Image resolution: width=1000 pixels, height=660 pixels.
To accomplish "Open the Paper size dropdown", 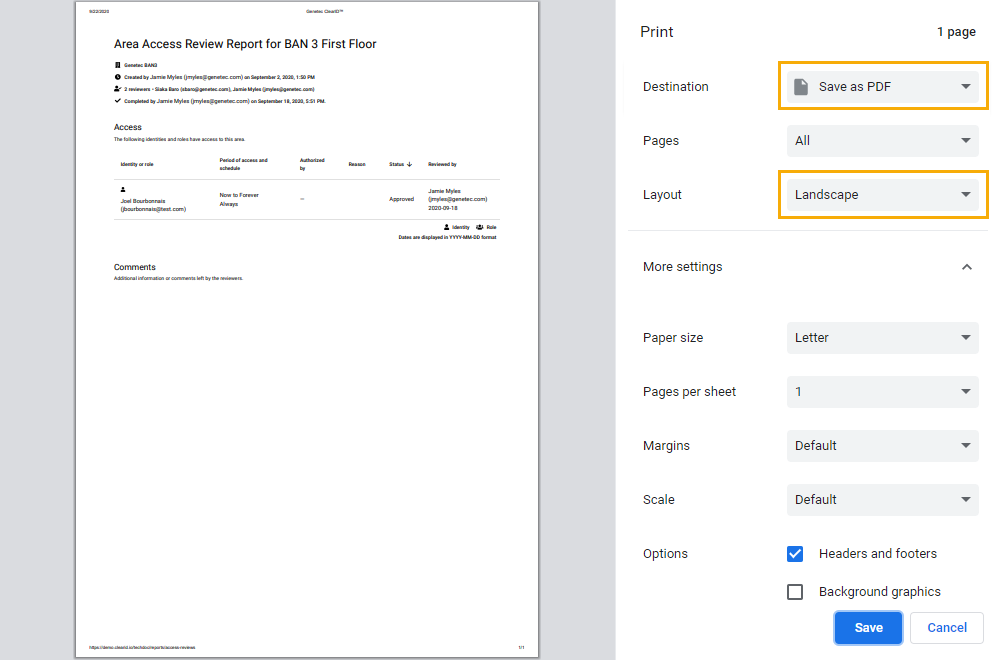I will [x=882, y=337].
